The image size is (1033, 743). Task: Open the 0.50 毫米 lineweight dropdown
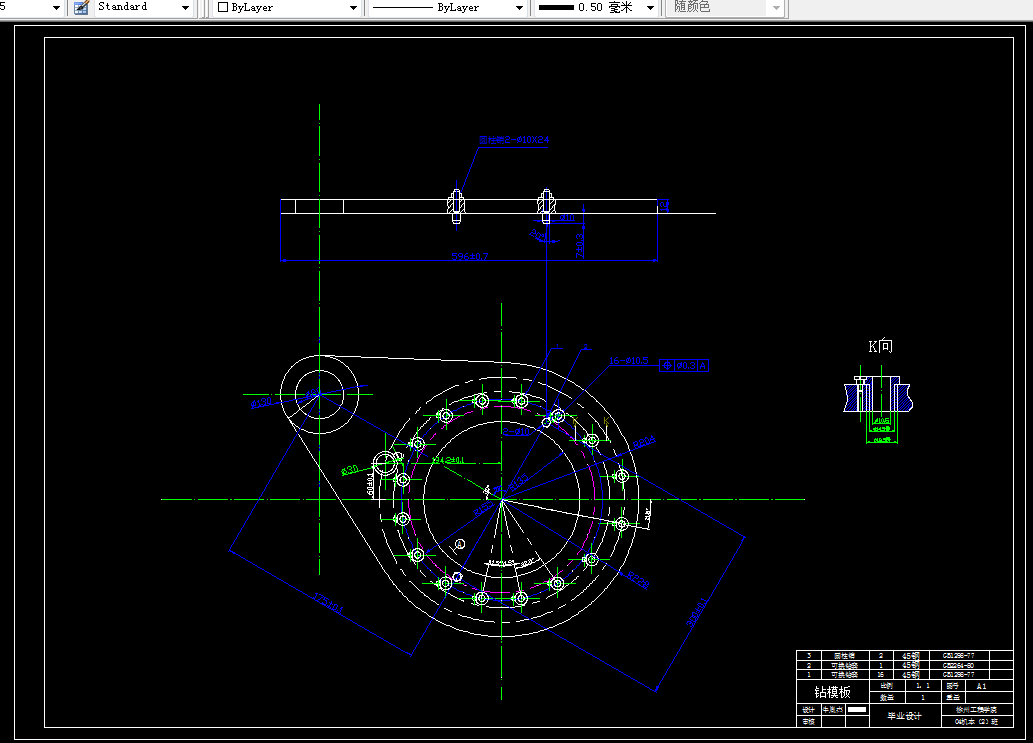[x=650, y=8]
